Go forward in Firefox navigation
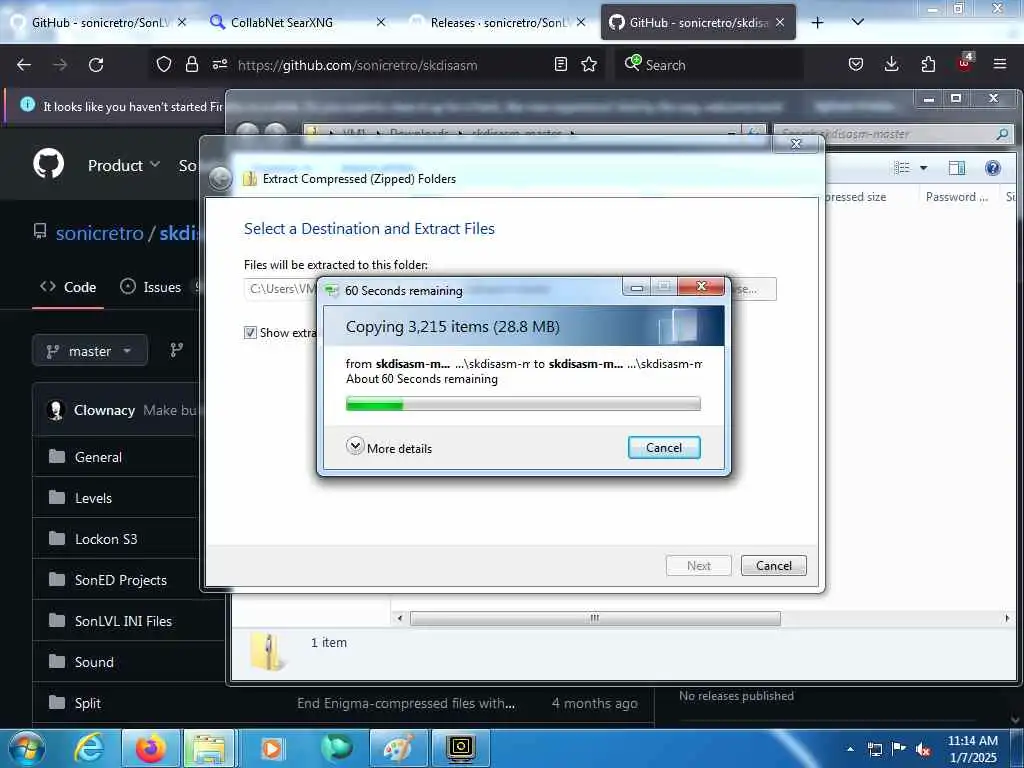 coord(60,65)
